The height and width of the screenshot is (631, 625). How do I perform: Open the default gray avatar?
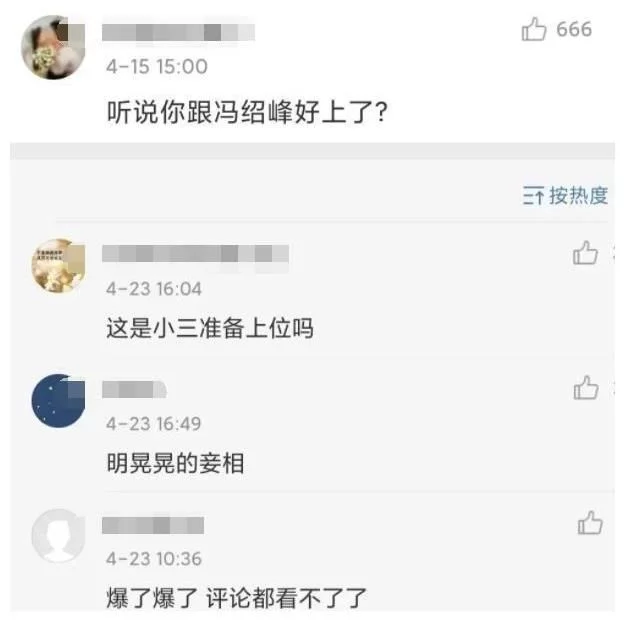tap(58, 536)
